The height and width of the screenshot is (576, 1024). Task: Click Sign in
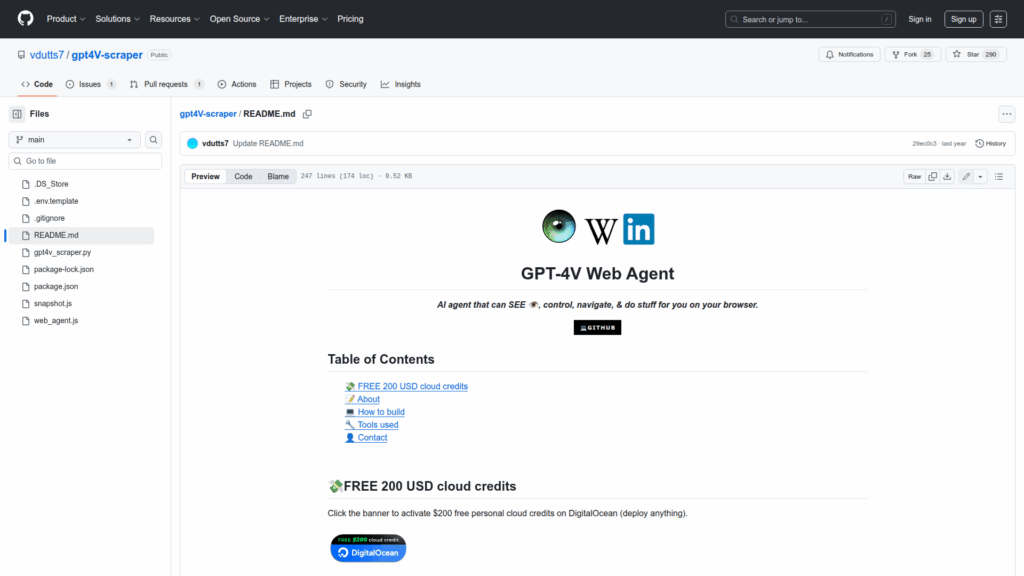point(920,19)
